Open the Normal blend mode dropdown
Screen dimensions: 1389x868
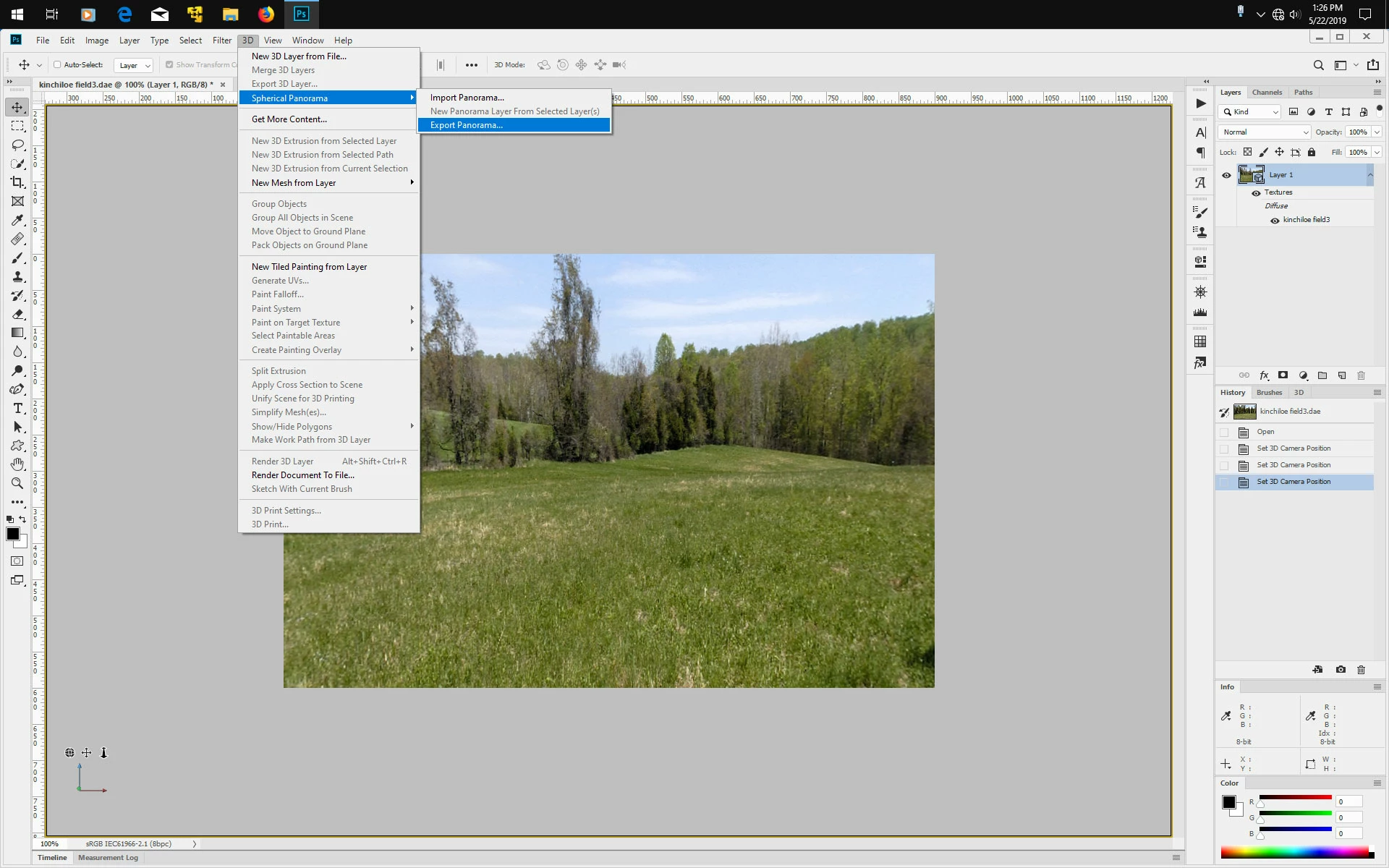[1265, 132]
